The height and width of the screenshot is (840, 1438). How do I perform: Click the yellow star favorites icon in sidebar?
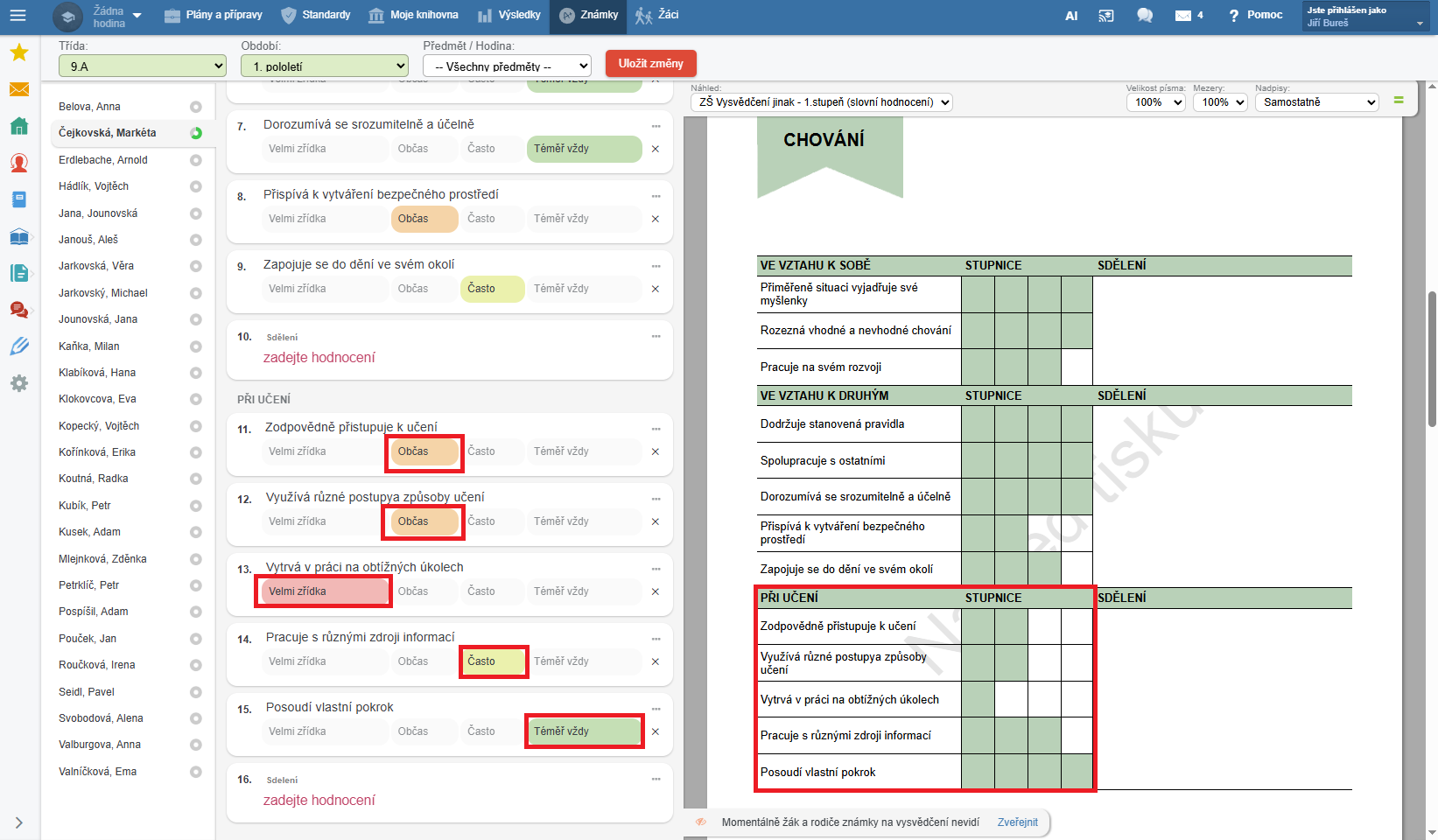point(18,53)
